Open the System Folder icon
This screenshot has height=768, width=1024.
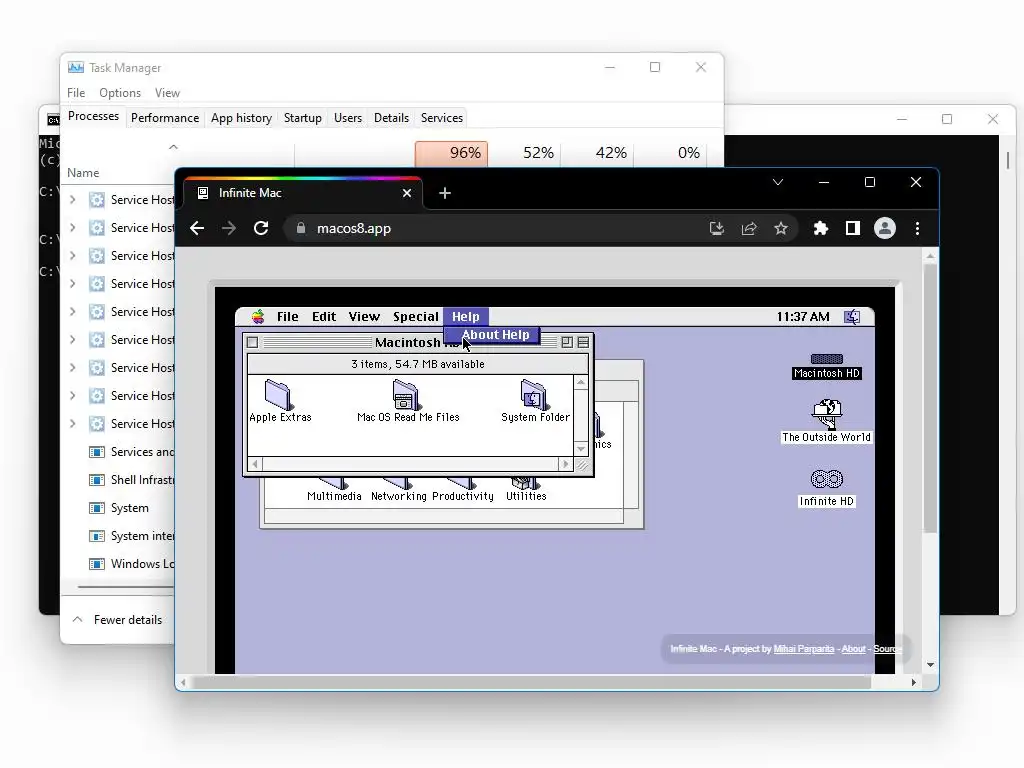[x=535, y=402]
